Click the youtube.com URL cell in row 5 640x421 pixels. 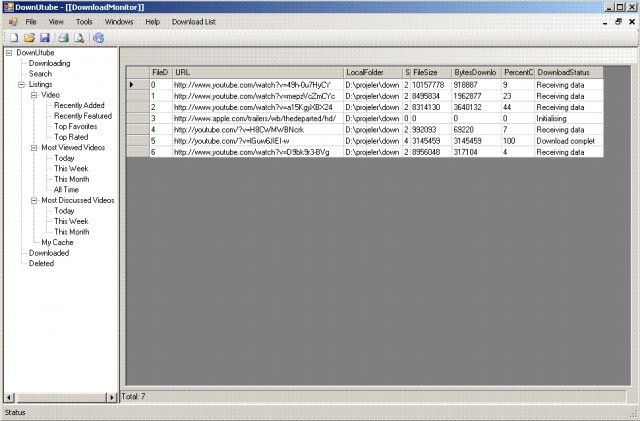tap(258, 141)
